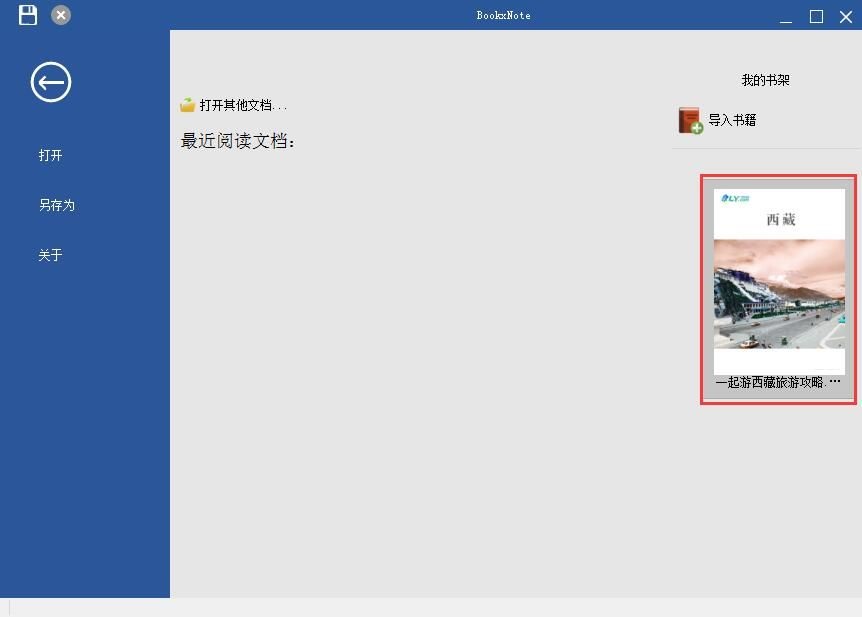Screen dimensions: 862x617
Task: Click the circular back arrow in sidebar
Action: (50, 82)
